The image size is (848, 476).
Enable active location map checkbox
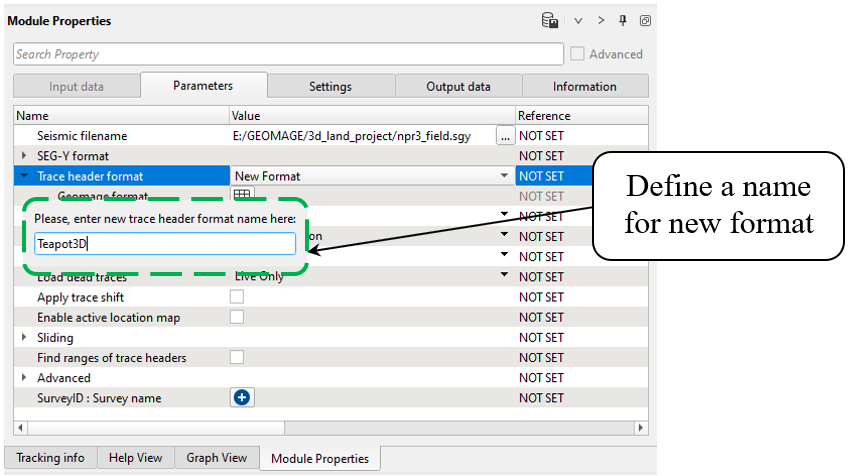[238, 317]
